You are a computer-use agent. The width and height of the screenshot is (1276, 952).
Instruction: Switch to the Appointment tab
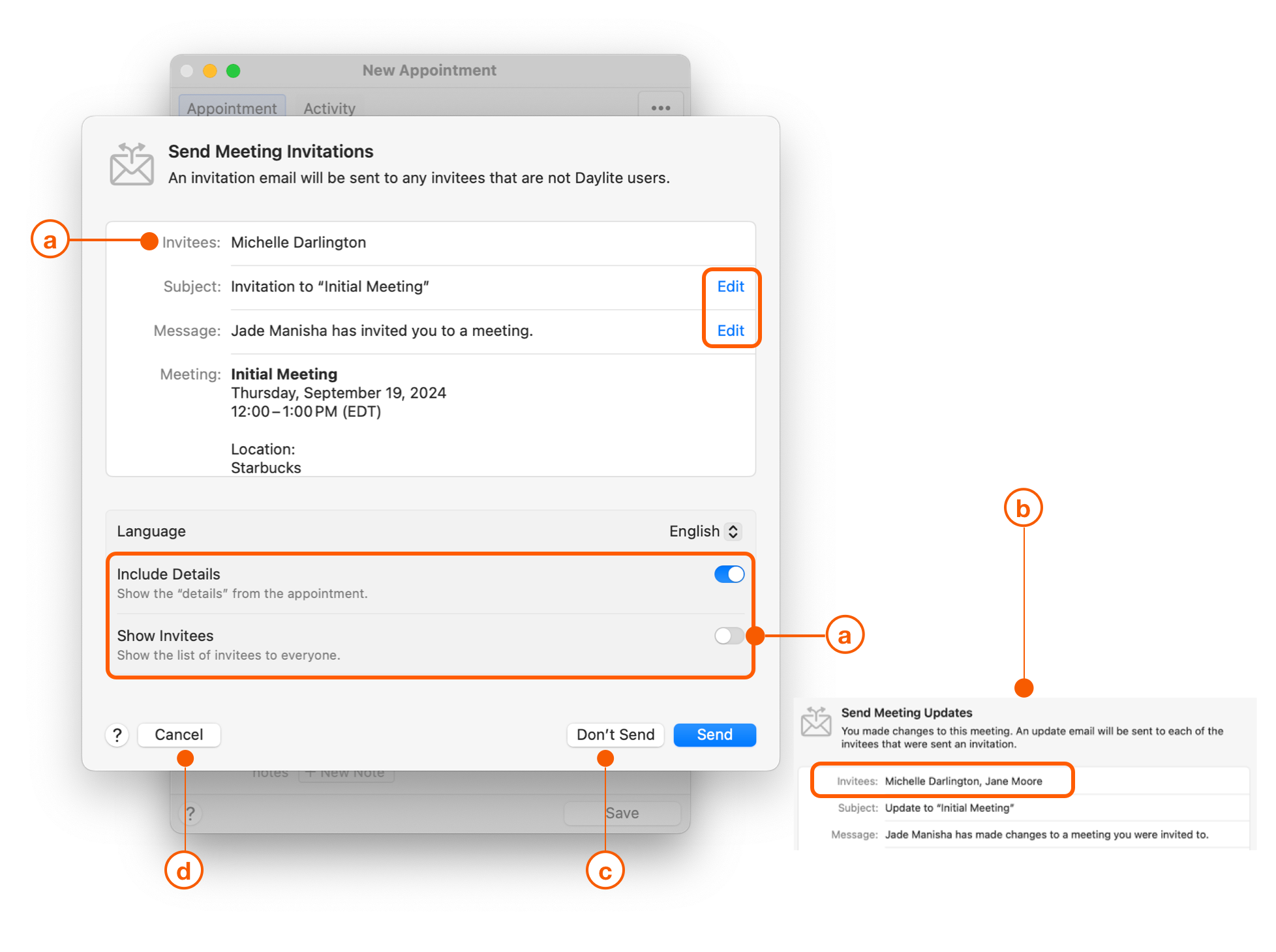click(232, 108)
